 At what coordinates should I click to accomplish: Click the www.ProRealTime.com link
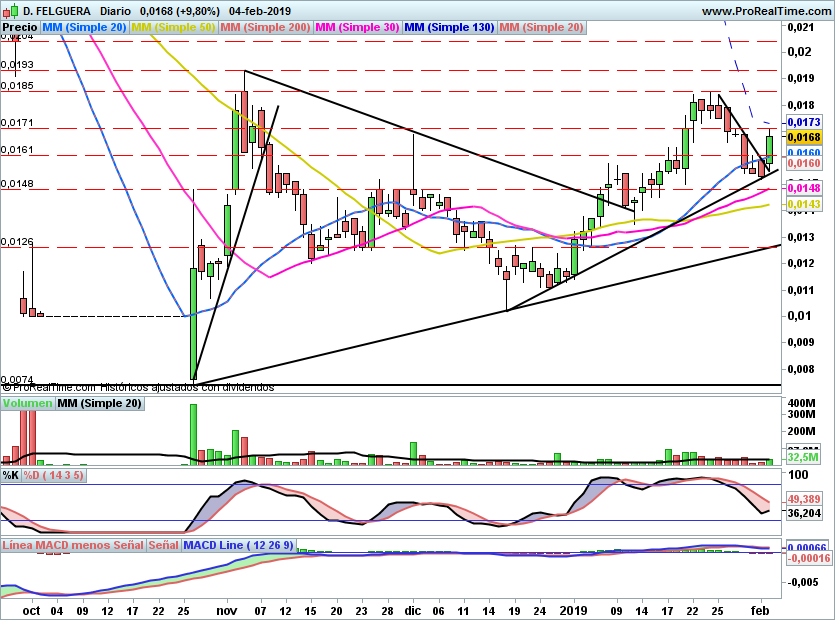point(766,10)
